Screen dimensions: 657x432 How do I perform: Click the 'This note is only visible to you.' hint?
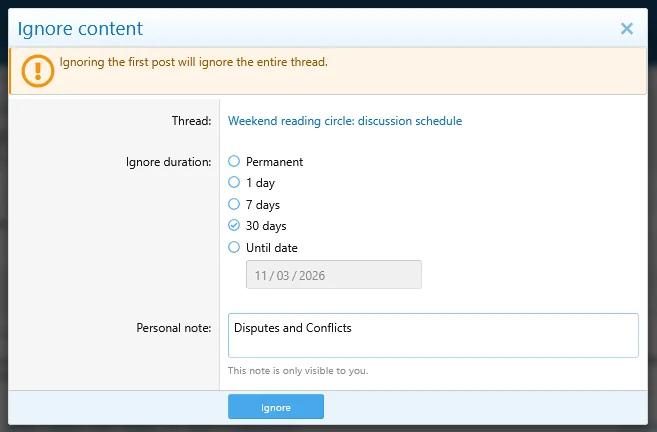click(298, 370)
